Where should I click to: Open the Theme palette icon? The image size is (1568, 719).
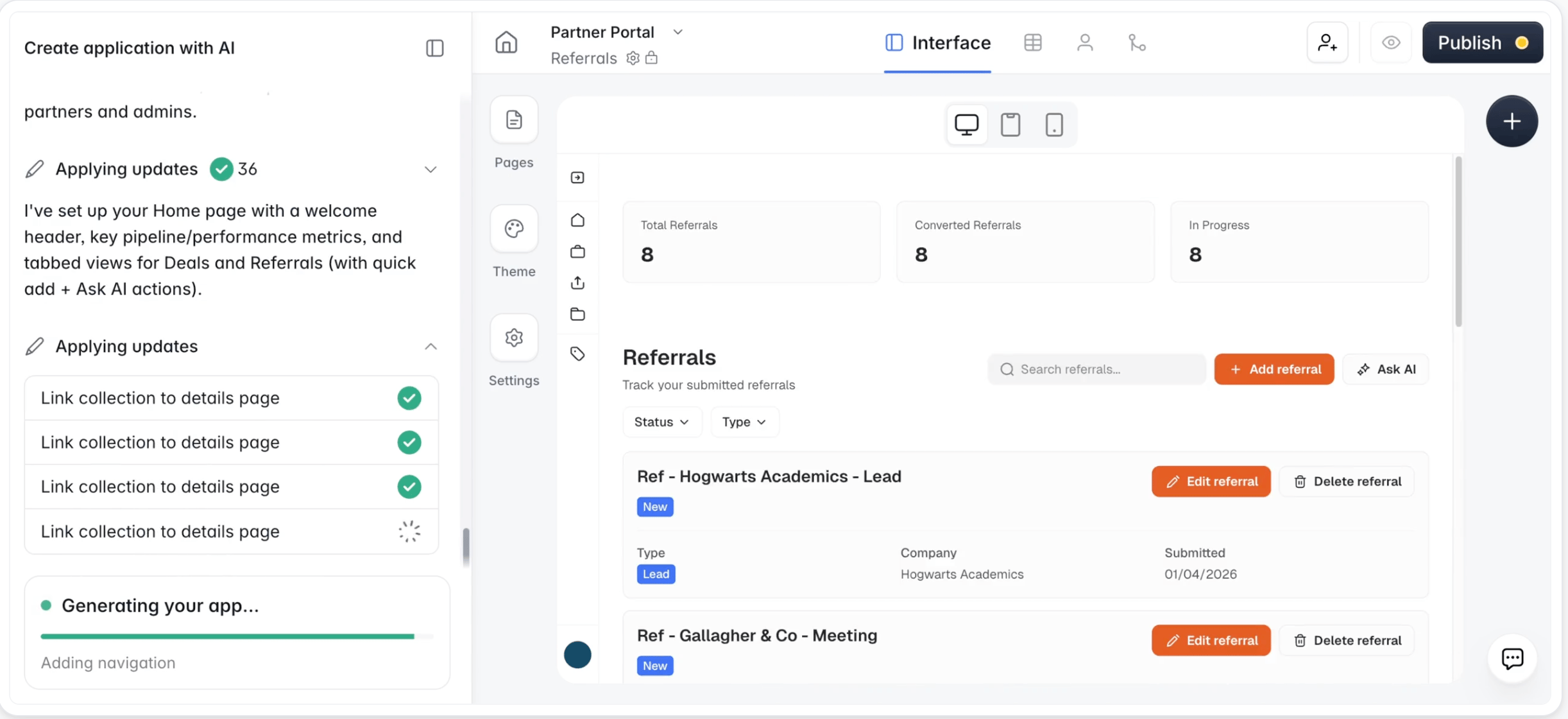click(514, 229)
